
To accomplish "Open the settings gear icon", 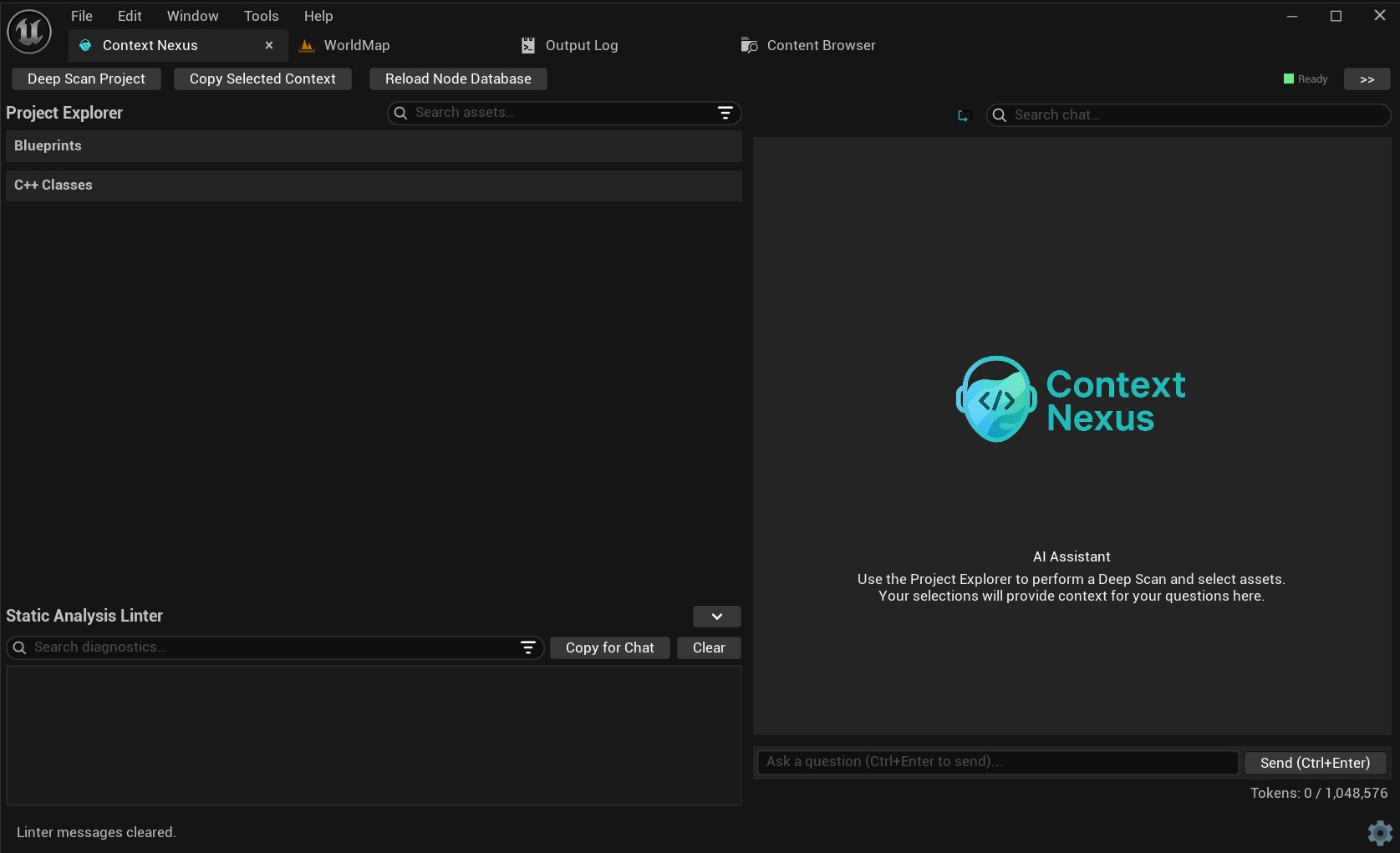I will coord(1379,832).
